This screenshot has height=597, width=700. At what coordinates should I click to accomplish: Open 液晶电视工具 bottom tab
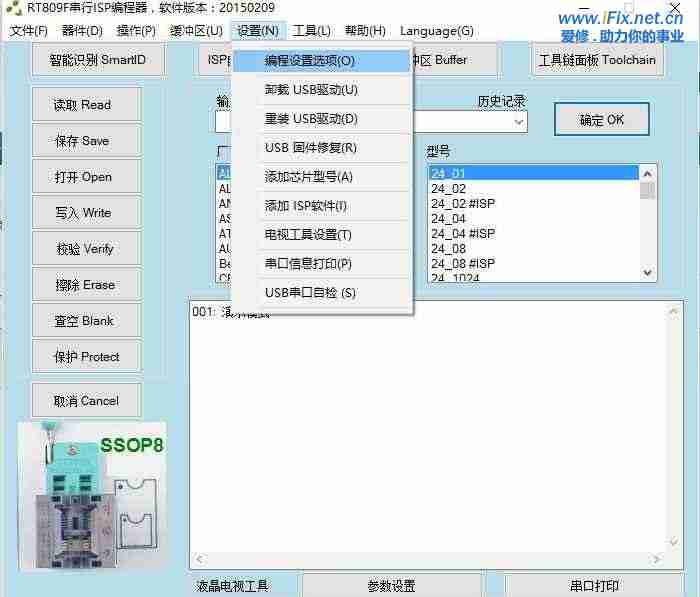click(233, 585)
